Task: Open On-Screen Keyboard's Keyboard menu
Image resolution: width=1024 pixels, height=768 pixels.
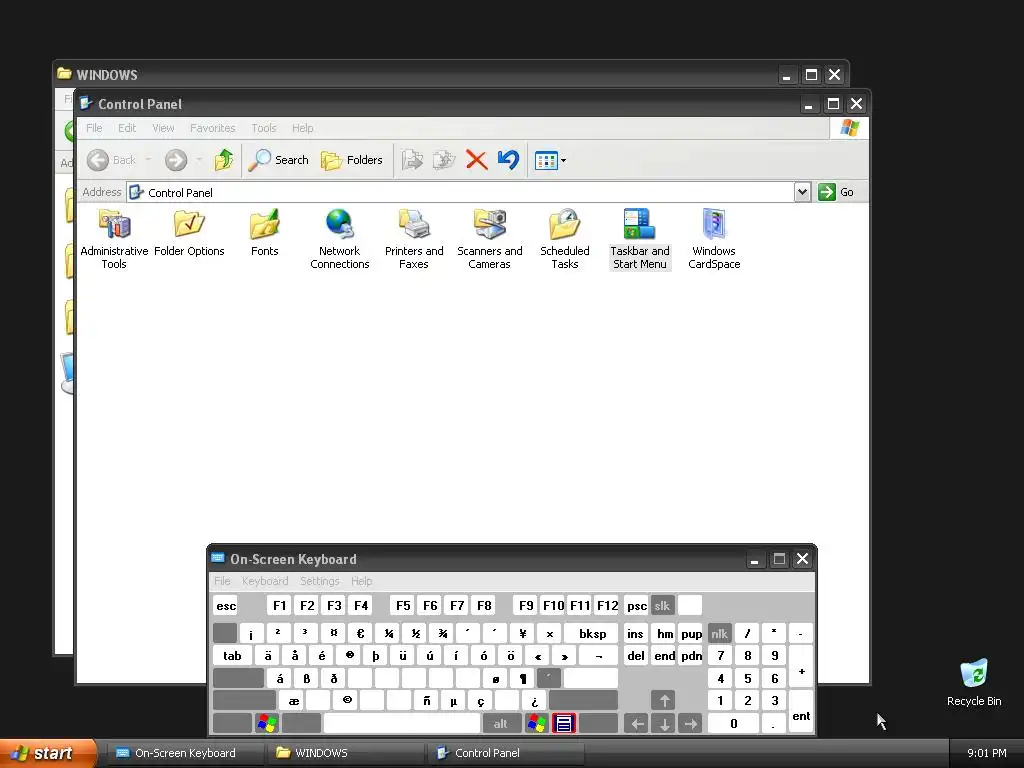Action: click(x=264, y=581)
